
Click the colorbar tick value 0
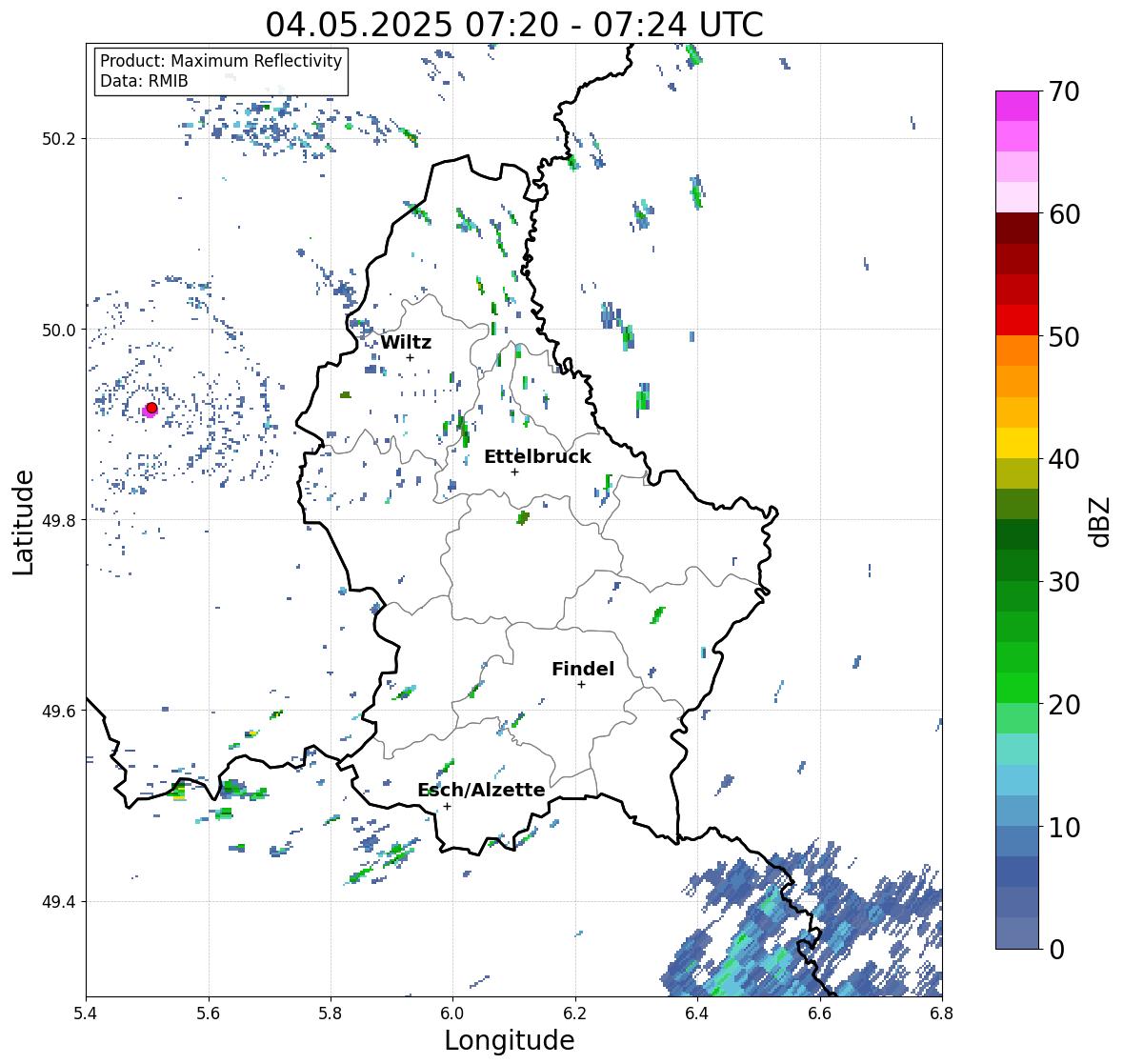click(1056, 950)
